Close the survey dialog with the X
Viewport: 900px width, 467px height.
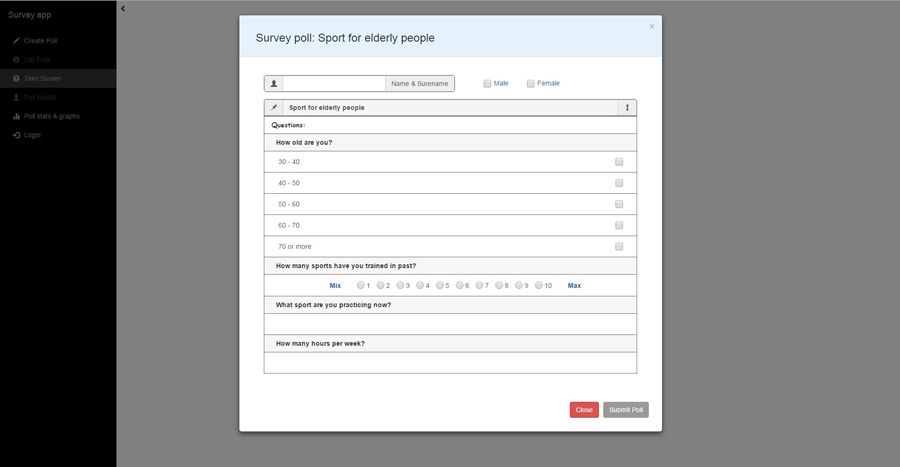pos(652,27)
